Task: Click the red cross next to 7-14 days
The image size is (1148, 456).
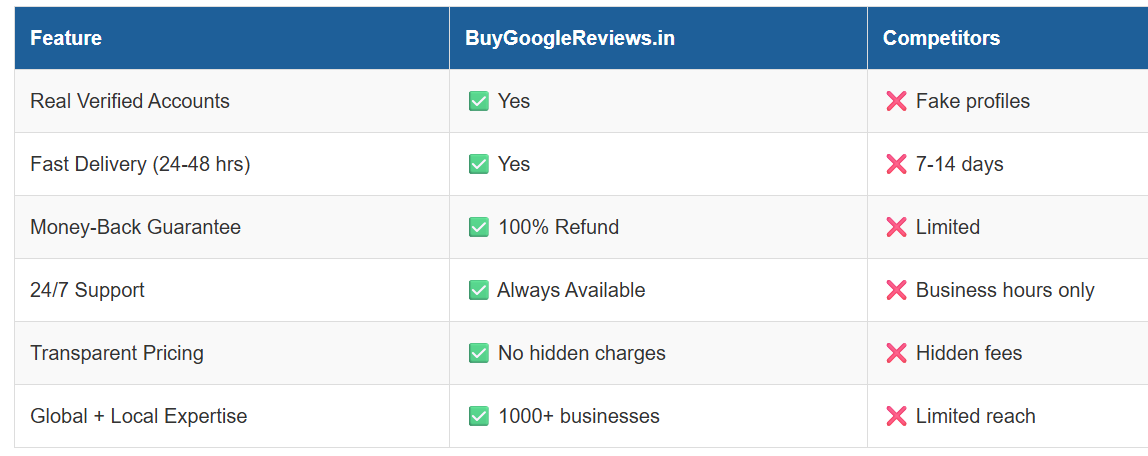Action: 896,164
